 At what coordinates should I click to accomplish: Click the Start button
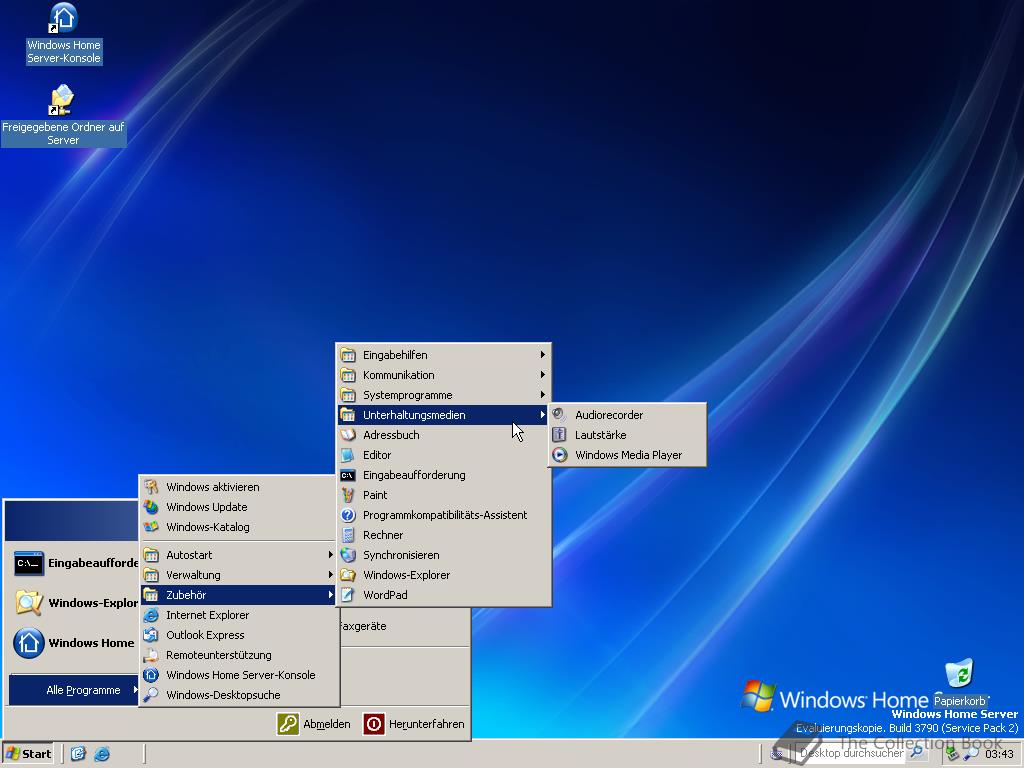28,754
